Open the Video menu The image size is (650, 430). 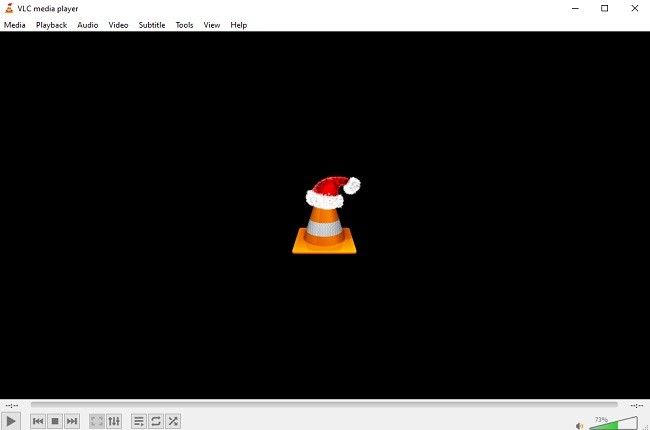(x=118, y=25)
